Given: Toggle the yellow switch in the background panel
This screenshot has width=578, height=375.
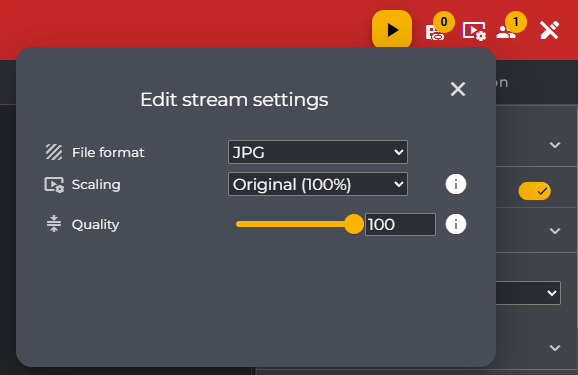Looking at the screenshot, I should point(535,191).
